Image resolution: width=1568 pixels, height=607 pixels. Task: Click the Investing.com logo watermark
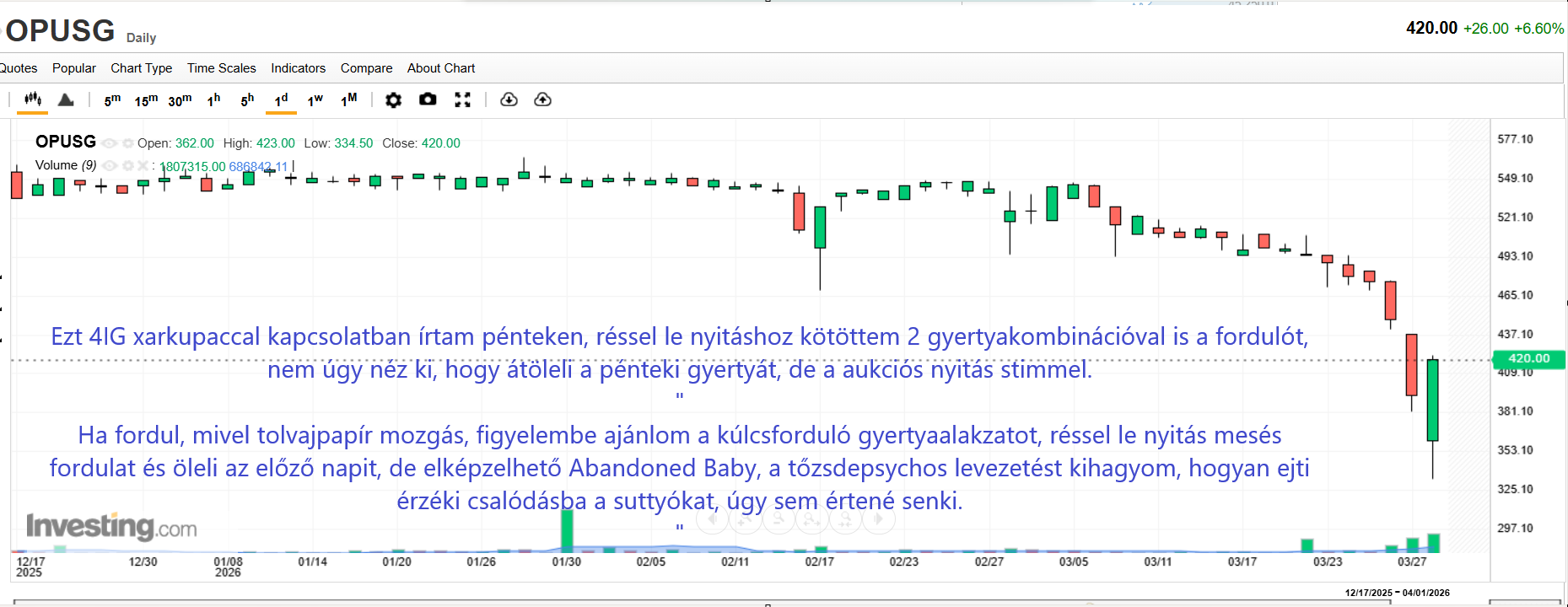[111, 527]
